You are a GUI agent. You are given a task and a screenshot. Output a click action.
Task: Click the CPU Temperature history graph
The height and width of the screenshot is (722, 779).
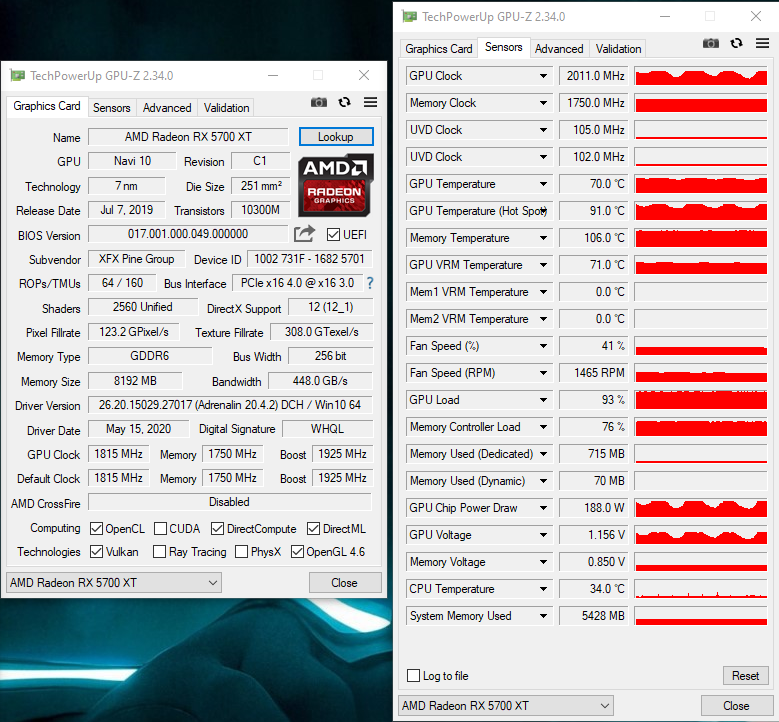point(701,589)
